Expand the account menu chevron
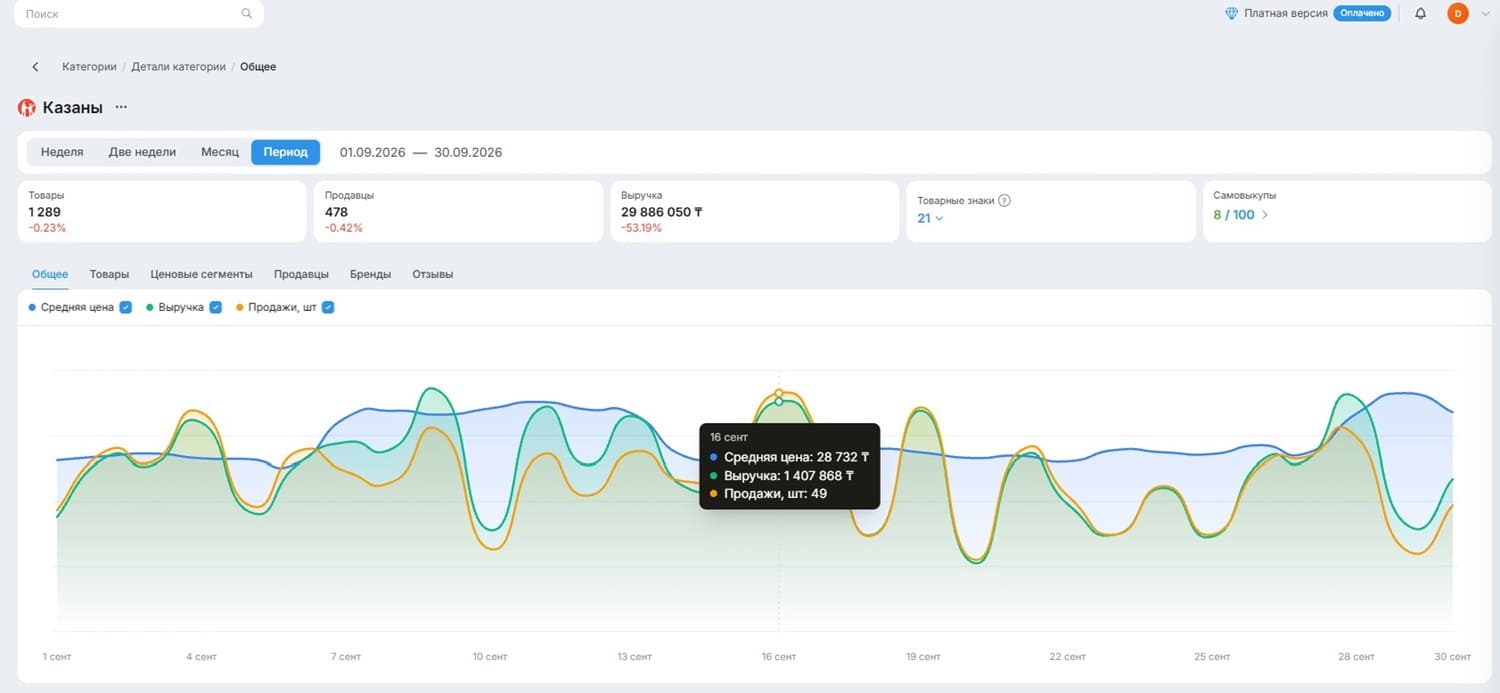1500x693 pixels. pyautogui.click(x=1485, y=14)
